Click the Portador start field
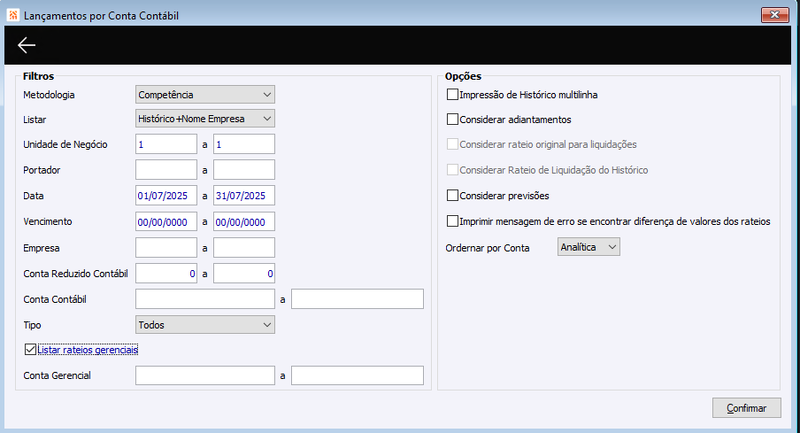Image resolution: width=800 pixels, height=433 pixels. [166, 170]
